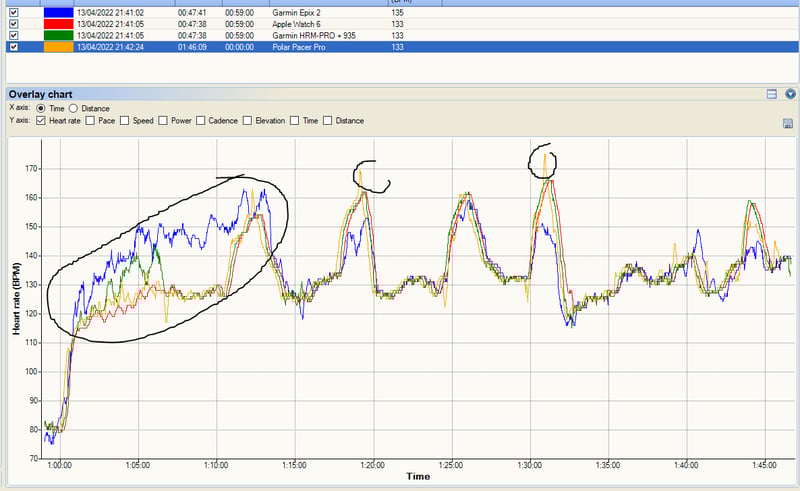Enable the Power Y axis checkbox
This screenshot has height=491, width=800.
pos(163,120)
